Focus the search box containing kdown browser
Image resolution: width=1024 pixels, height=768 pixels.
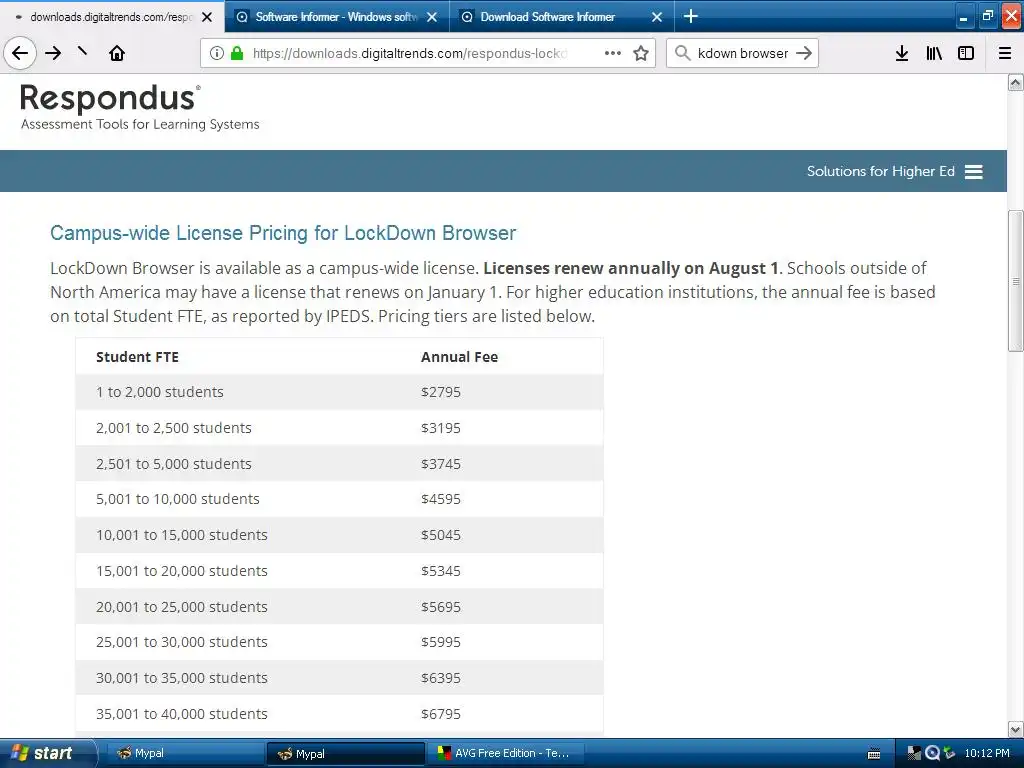(x=743, y=53)
